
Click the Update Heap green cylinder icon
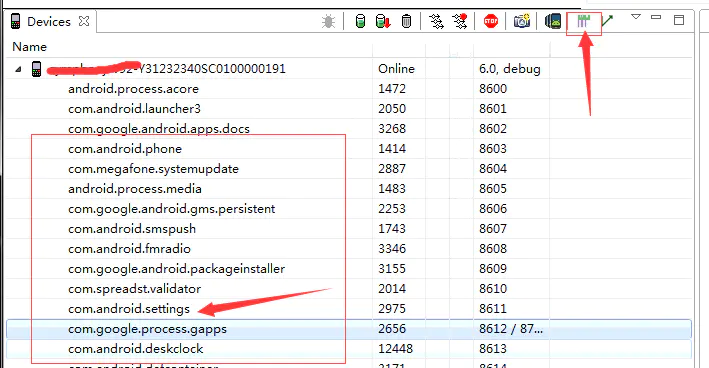[360, 21]
